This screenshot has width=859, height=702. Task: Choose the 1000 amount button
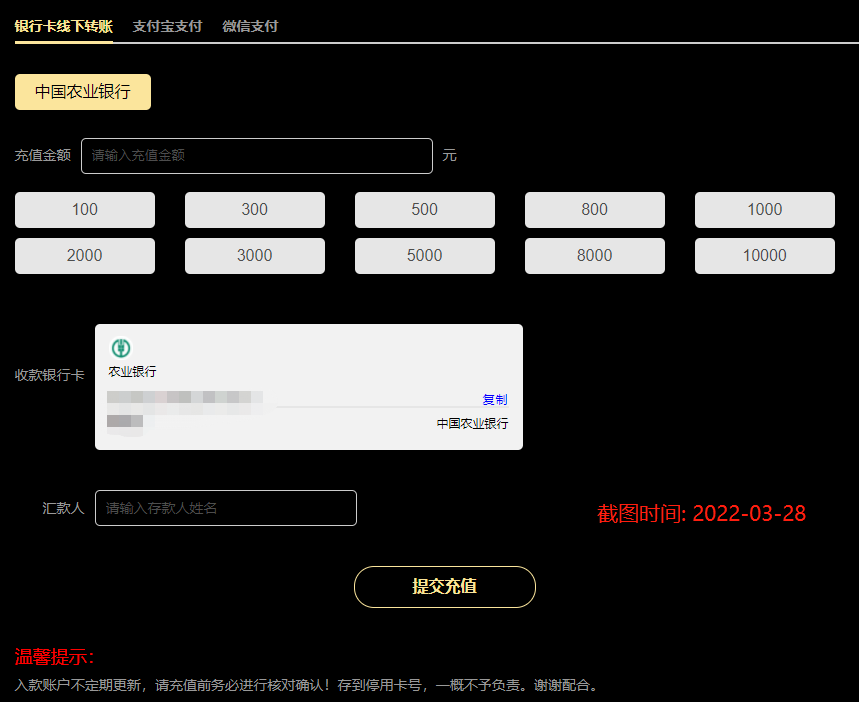(765, 210)
